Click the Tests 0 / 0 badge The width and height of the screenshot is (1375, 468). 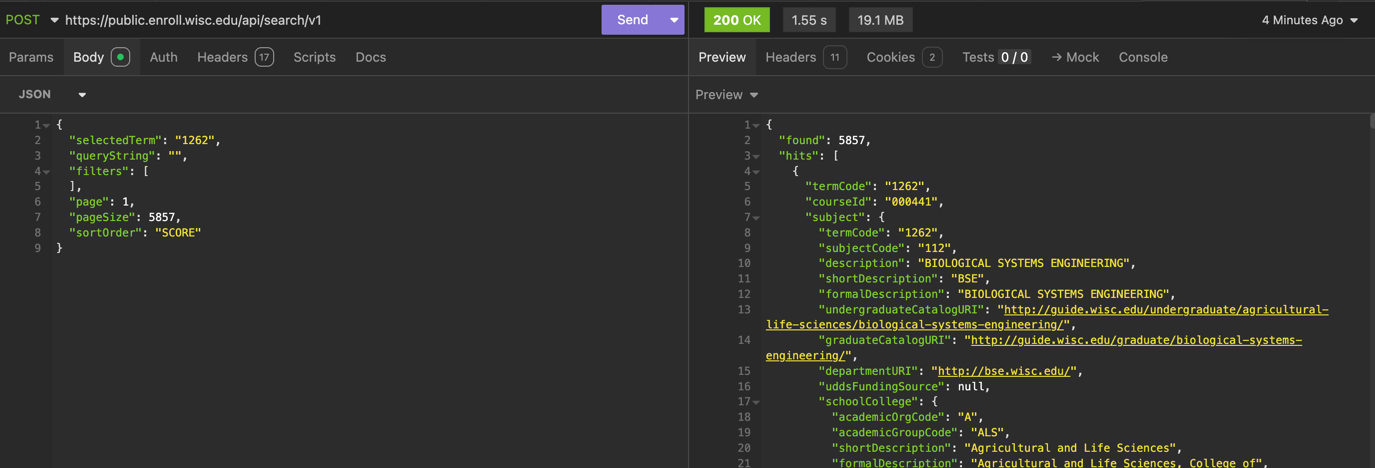tap(1014, 57)
